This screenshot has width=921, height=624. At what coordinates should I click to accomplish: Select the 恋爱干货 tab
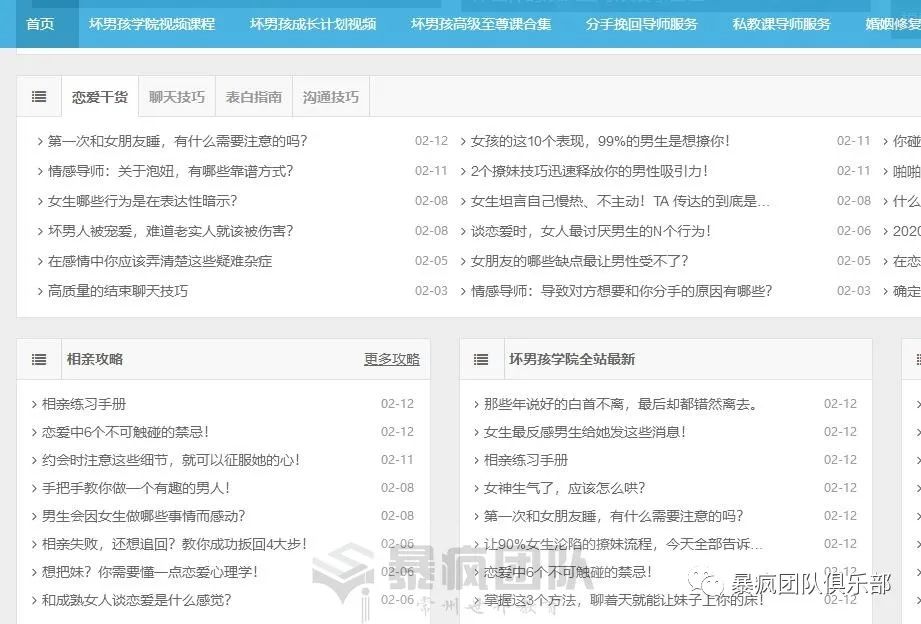click(101, 97)
